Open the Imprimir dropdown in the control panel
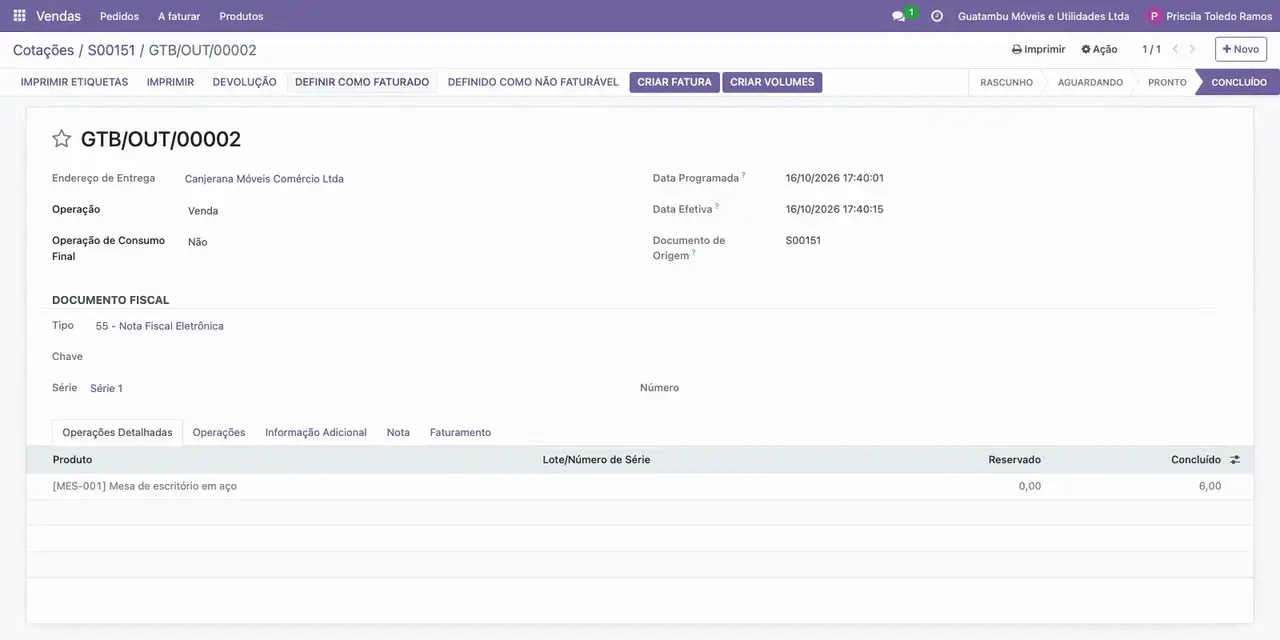Viewport: 1280px width, 640px height. 1039,49
